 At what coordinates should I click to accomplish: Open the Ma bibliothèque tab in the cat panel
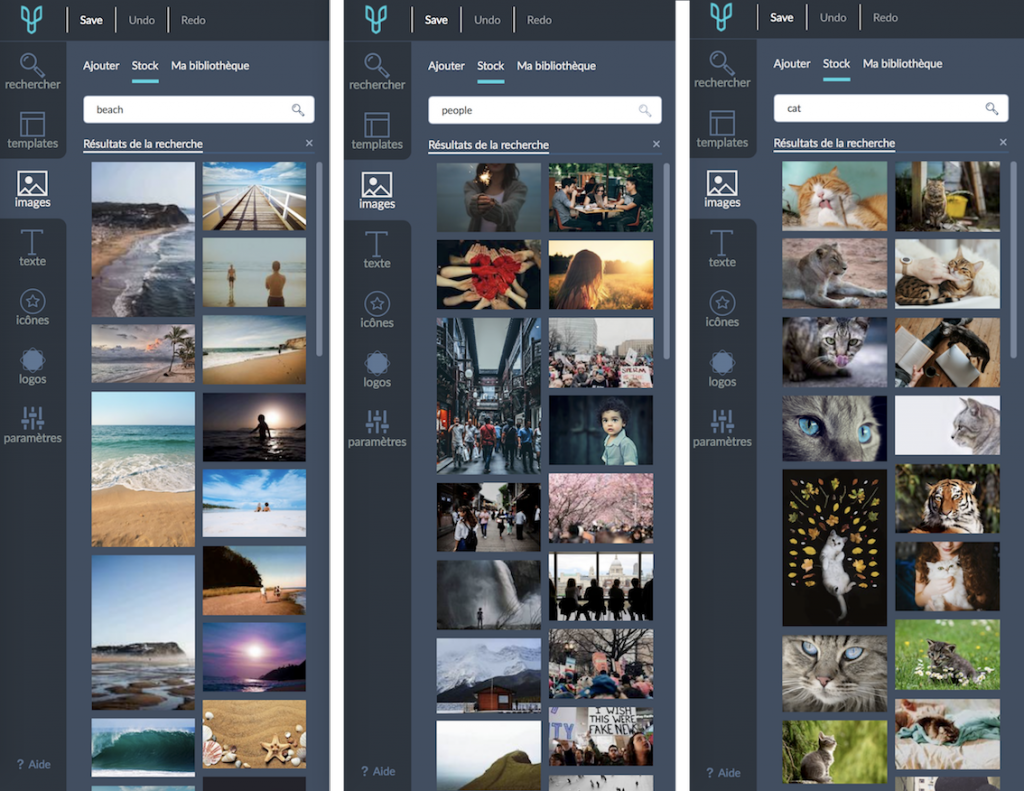pos(902,64)
